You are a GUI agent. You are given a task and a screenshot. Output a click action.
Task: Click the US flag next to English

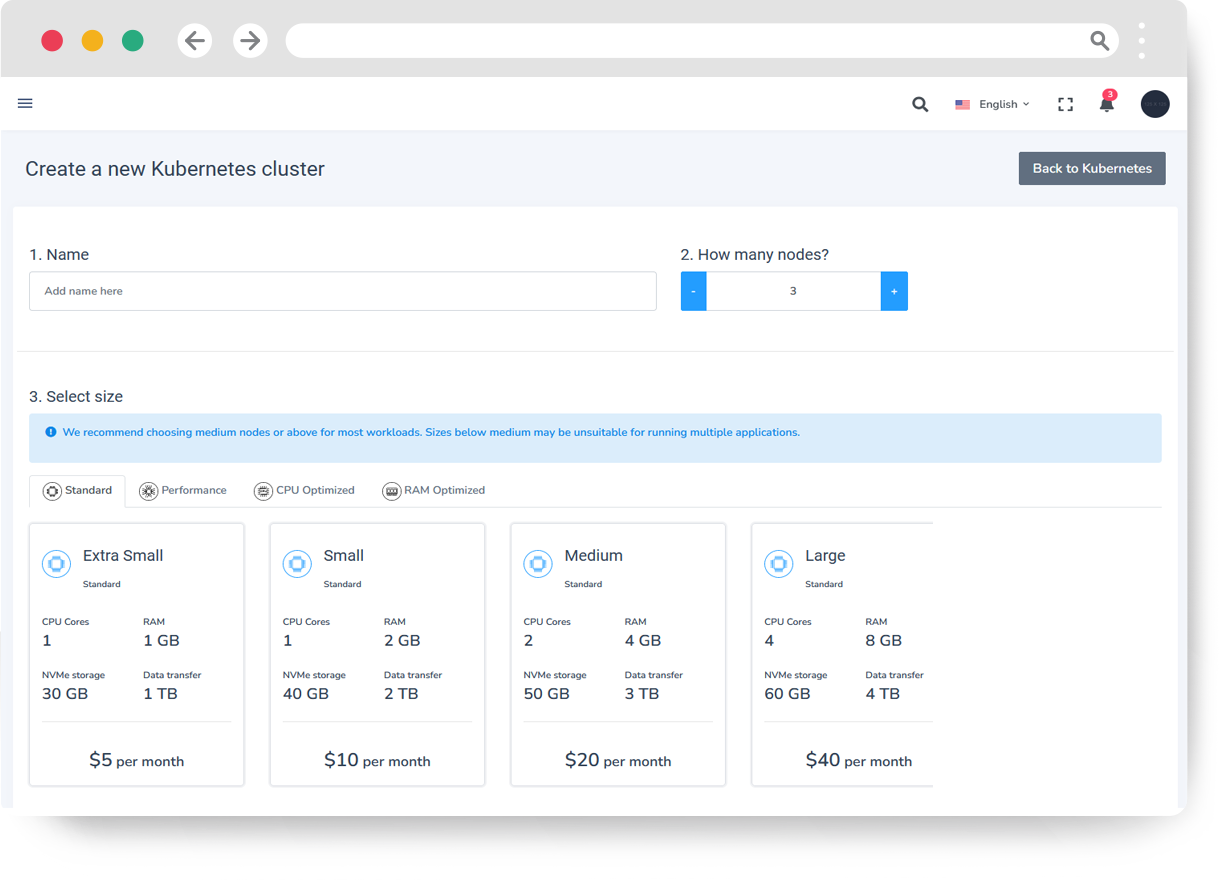tap(962, 104)
